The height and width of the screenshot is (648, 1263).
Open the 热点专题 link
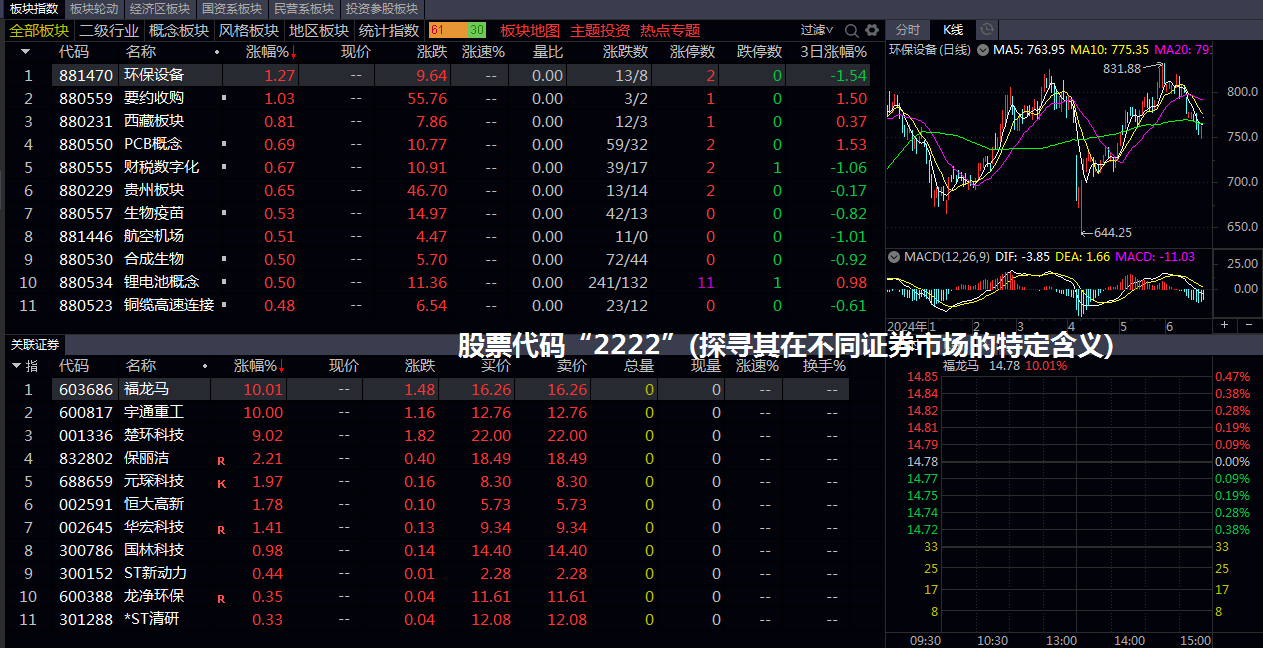tap(670, 30)
